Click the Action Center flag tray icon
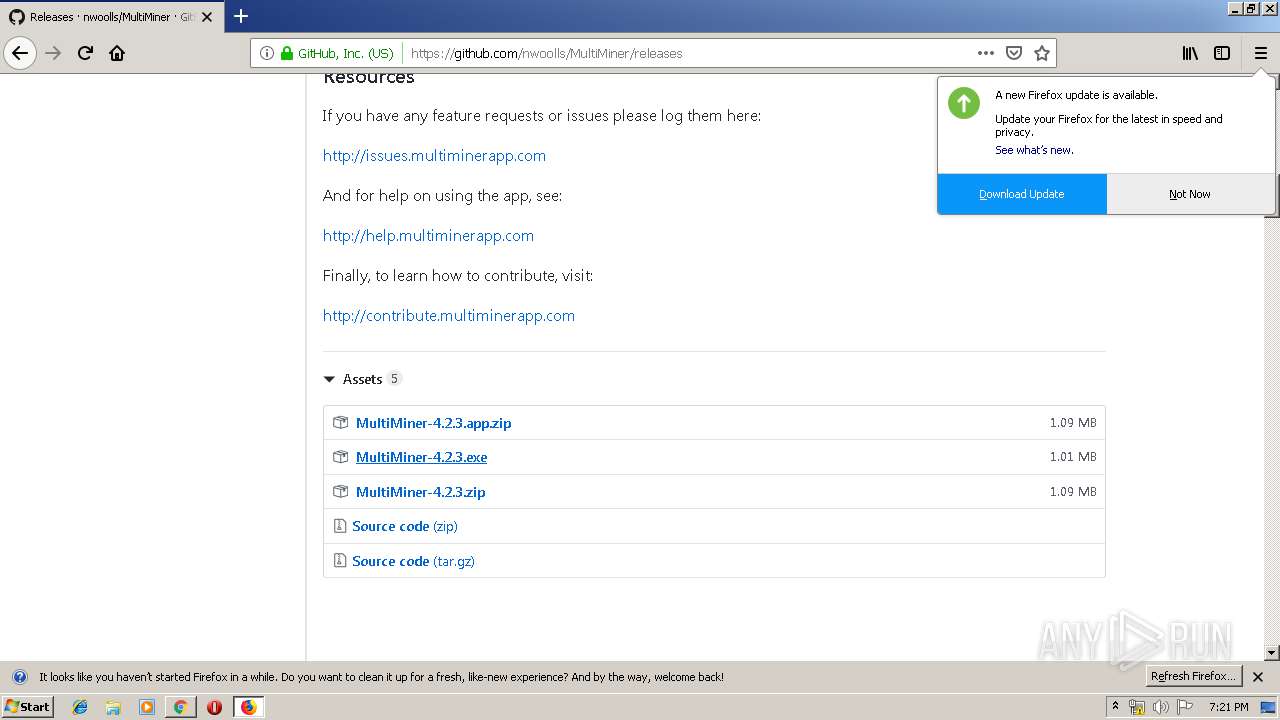The width and height of the screenshot is (1280, 720). [x=1184, y=707]
